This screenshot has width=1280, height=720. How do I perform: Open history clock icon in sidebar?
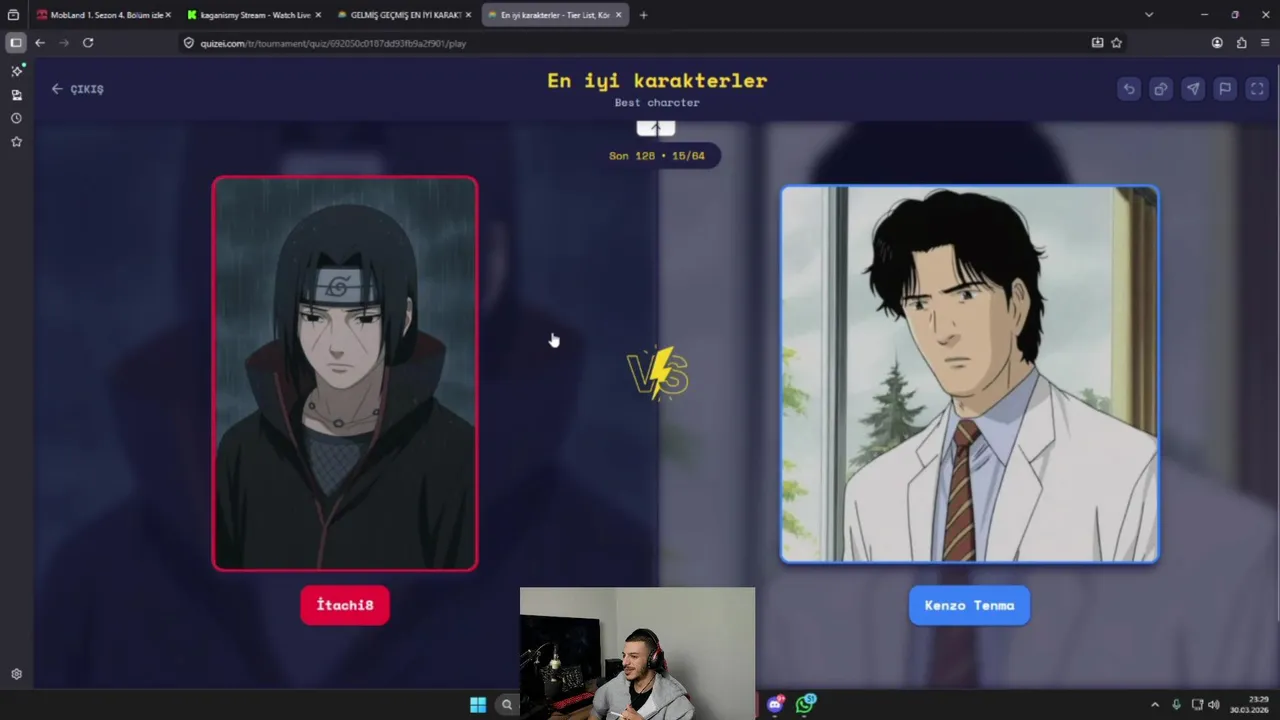[16, 118]
